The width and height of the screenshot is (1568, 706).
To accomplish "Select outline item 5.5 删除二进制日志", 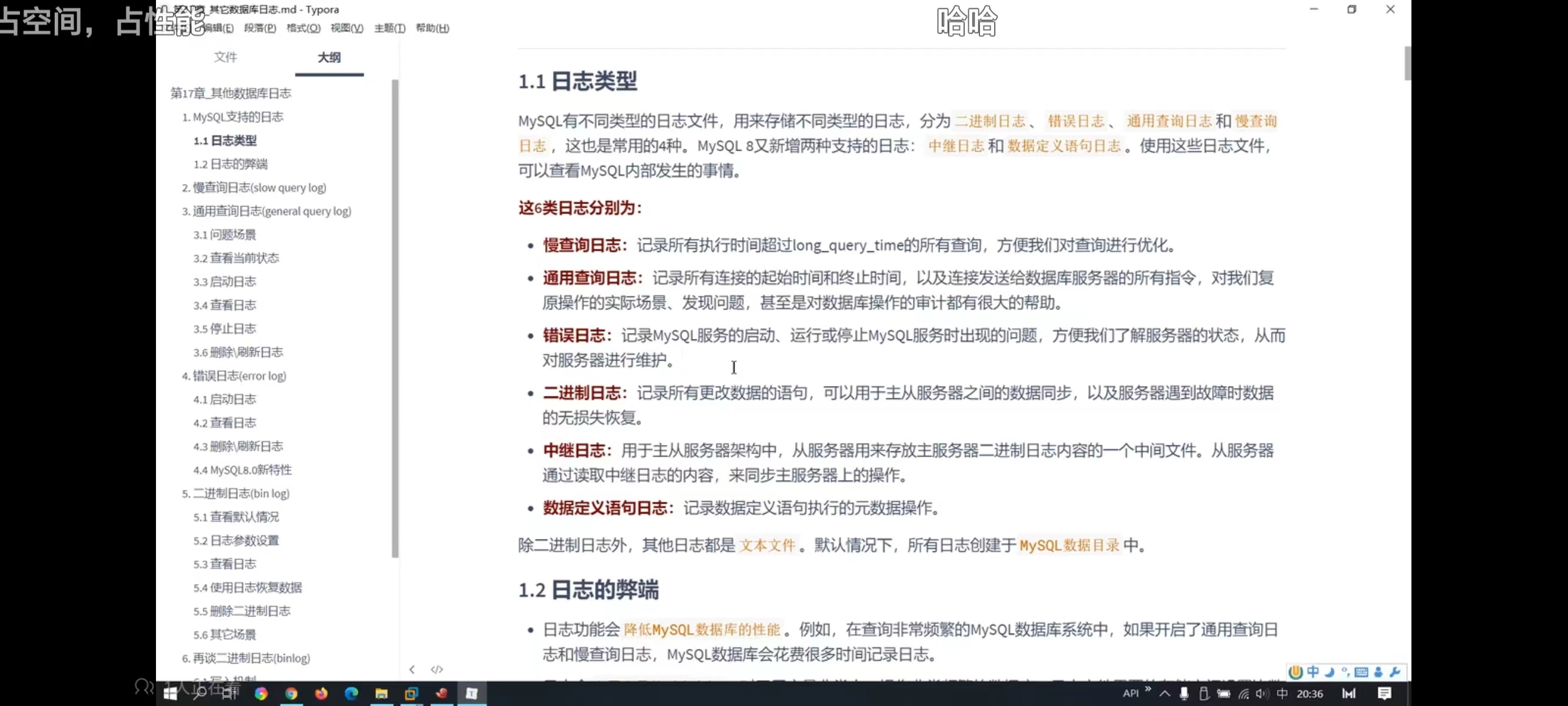I will click(242, 611).
